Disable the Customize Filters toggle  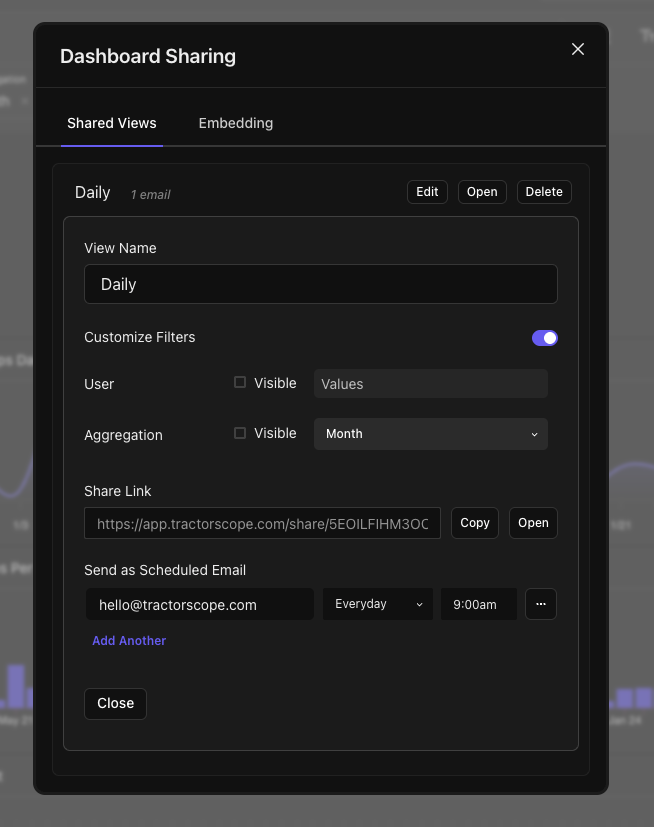(545, 338)
